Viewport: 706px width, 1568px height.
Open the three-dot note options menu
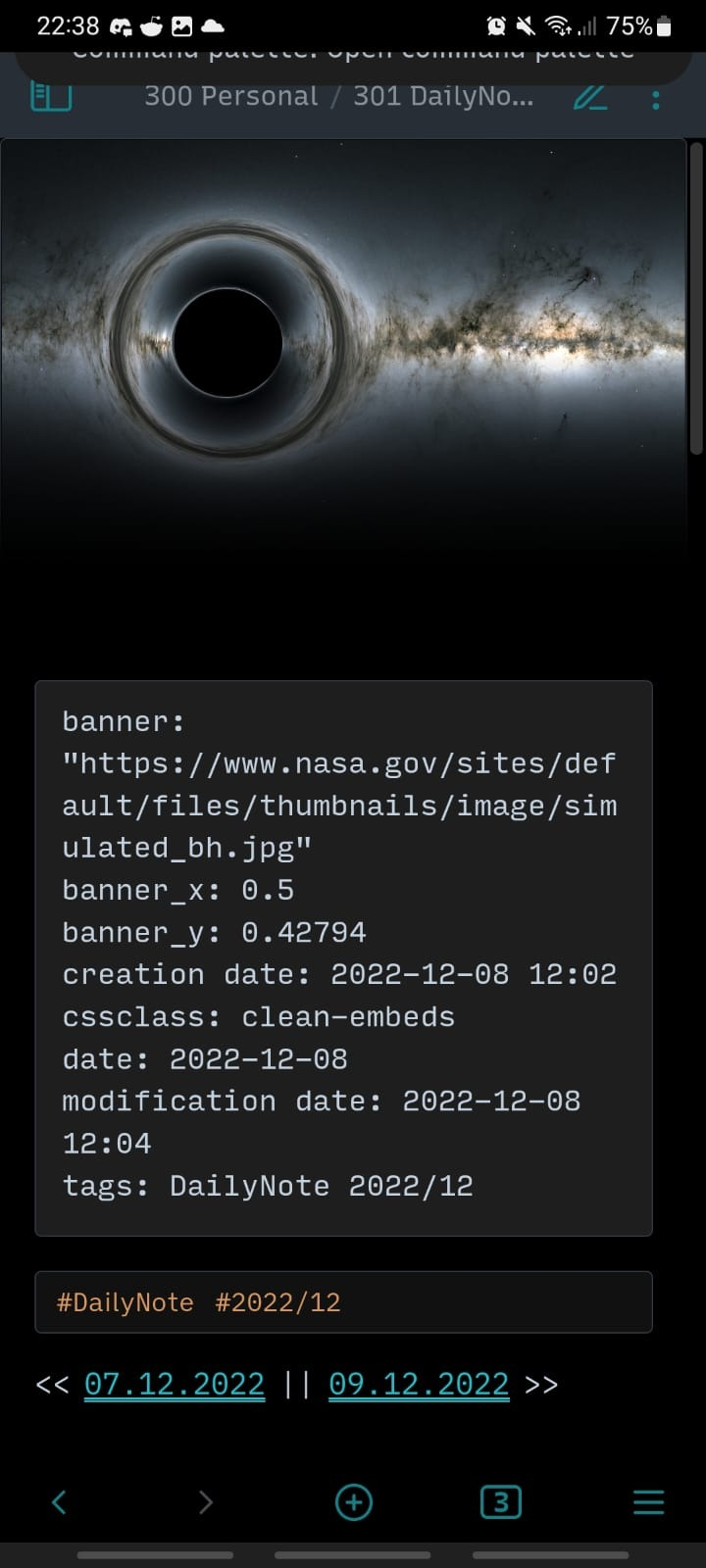coord(655,96)
